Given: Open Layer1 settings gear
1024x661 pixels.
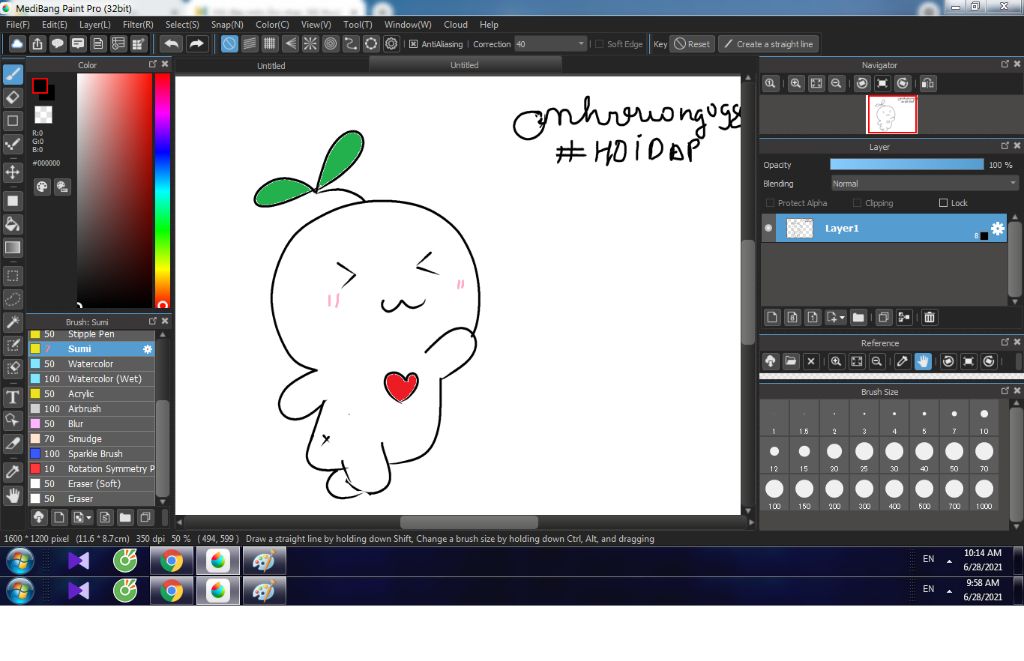Looking at the screenshot, I should click(997, 229).
